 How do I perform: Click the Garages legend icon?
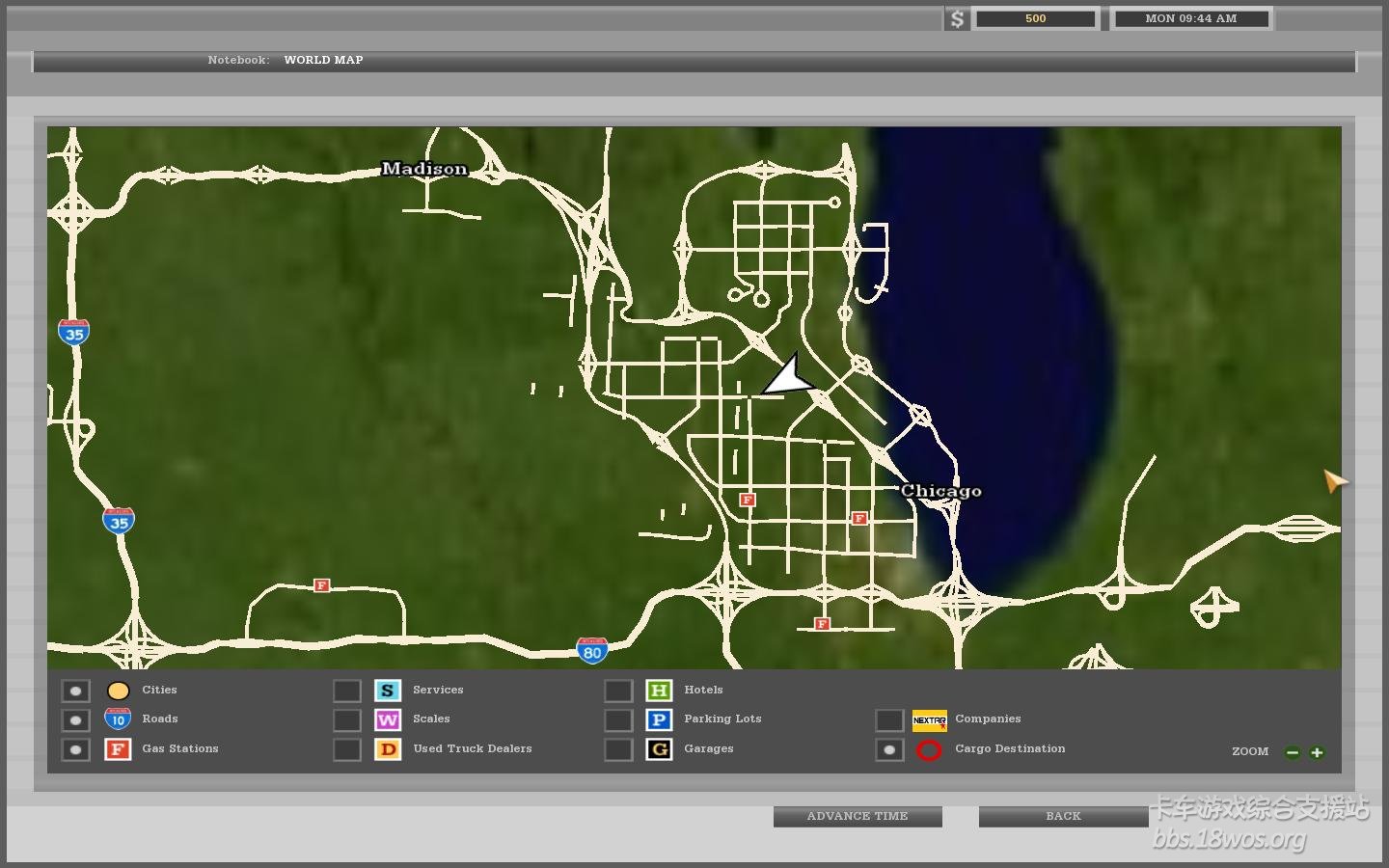(x=659, y=749)
